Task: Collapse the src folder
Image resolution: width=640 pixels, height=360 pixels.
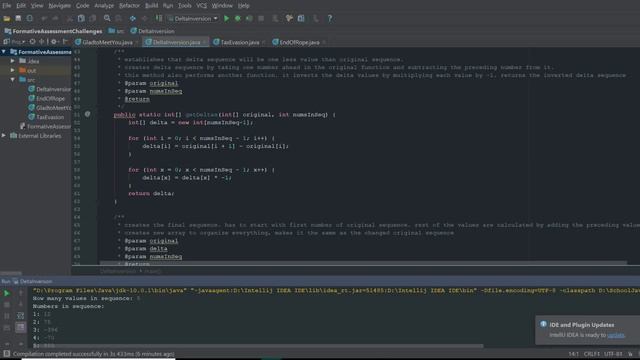Action: 13,80
